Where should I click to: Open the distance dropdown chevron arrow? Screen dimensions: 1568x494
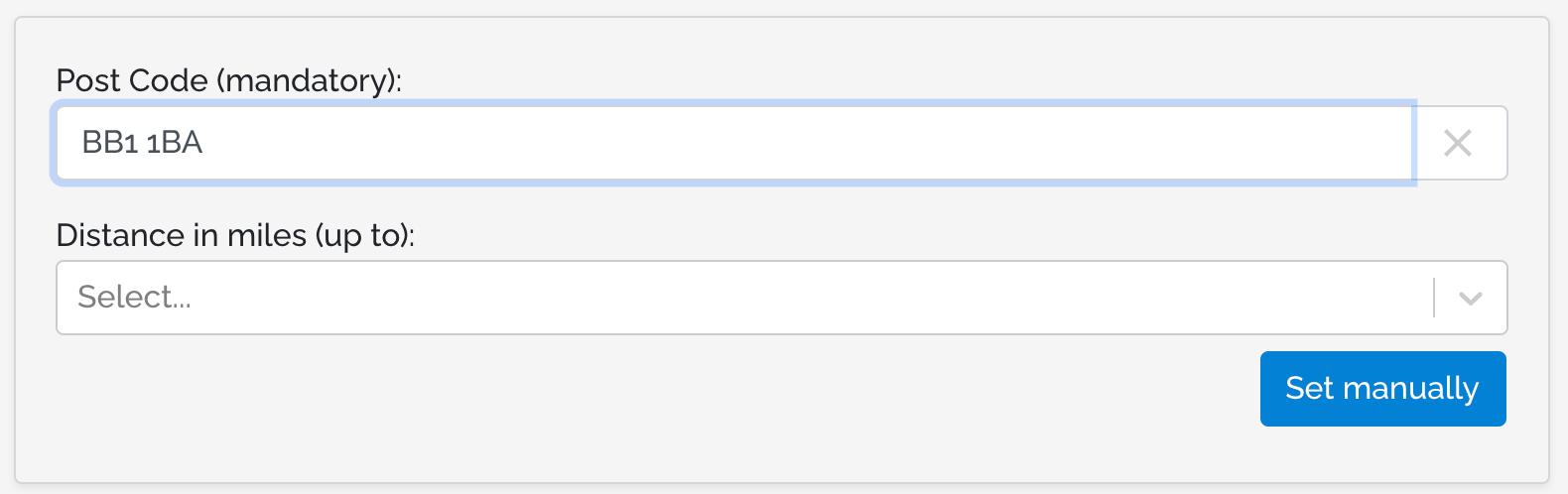tap(1471, 298)
